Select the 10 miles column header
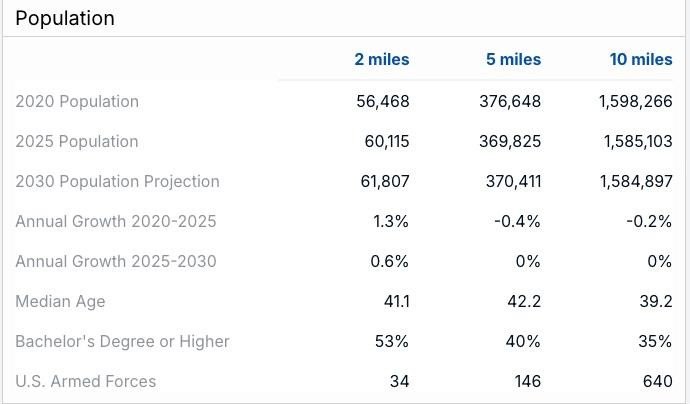 641,59
